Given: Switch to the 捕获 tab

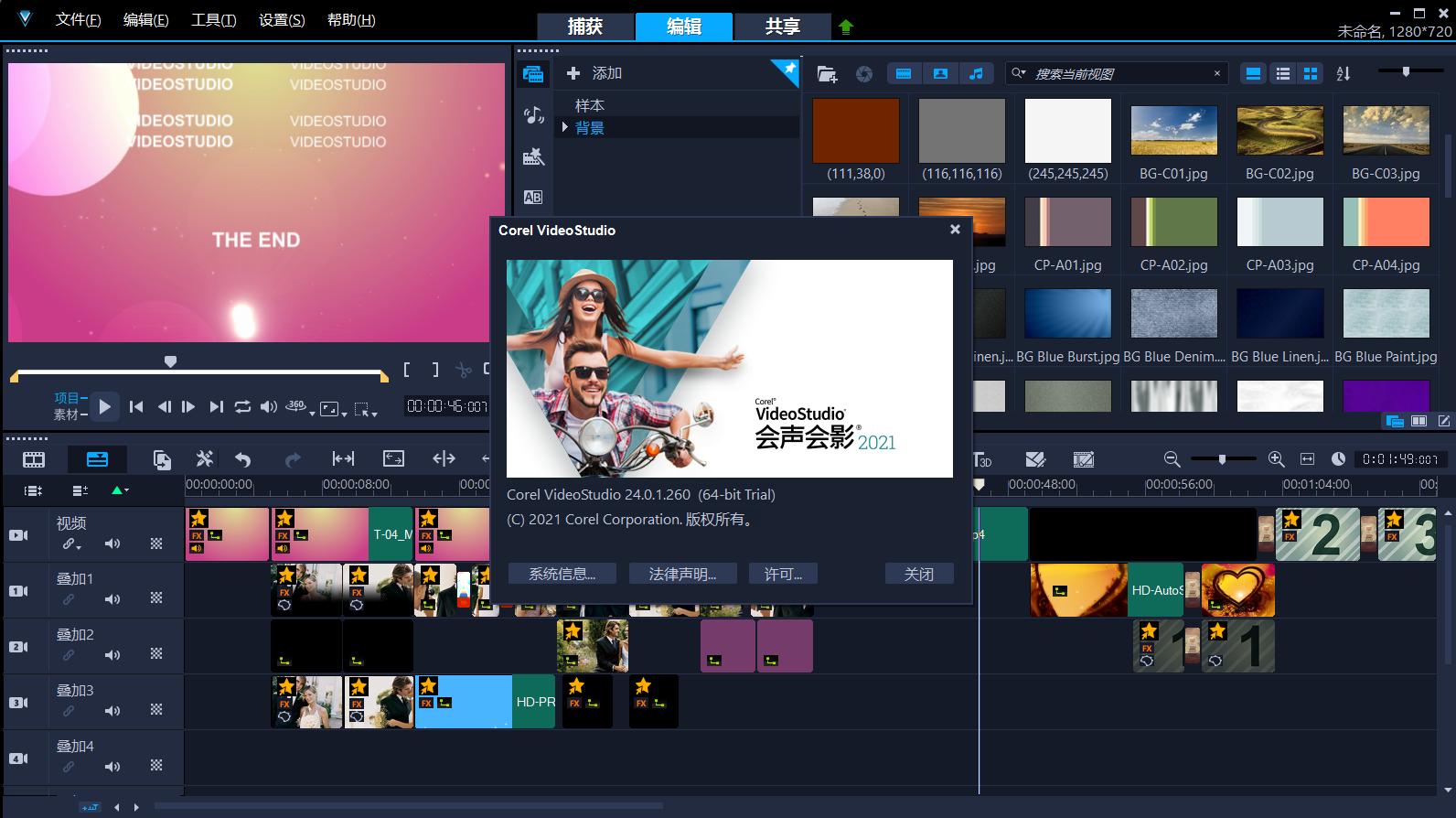Looking at the screenshot, I should (585, 27).
